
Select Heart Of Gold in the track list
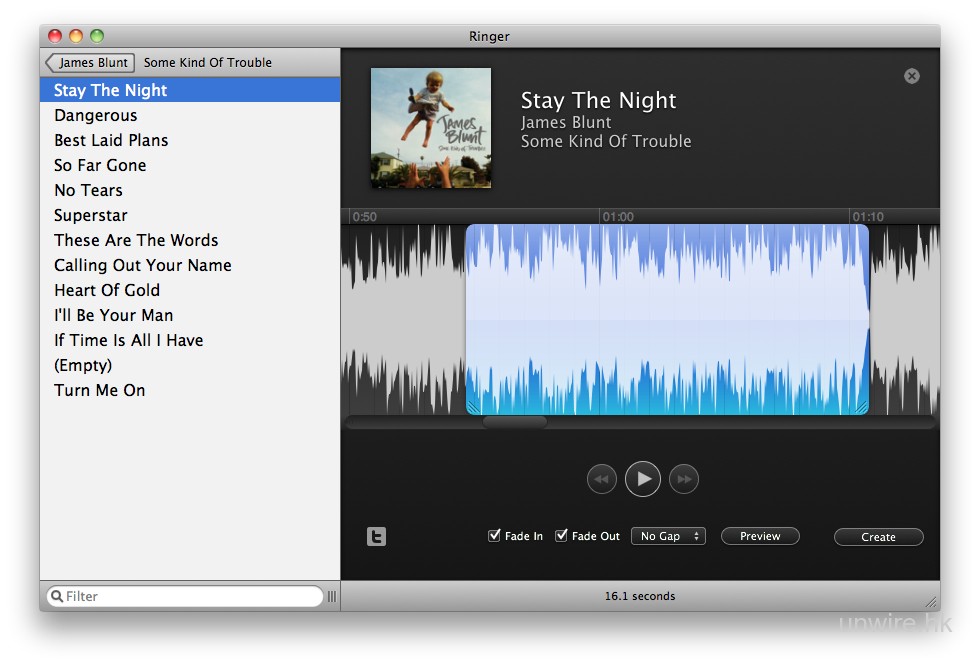[x=107, y=290]
